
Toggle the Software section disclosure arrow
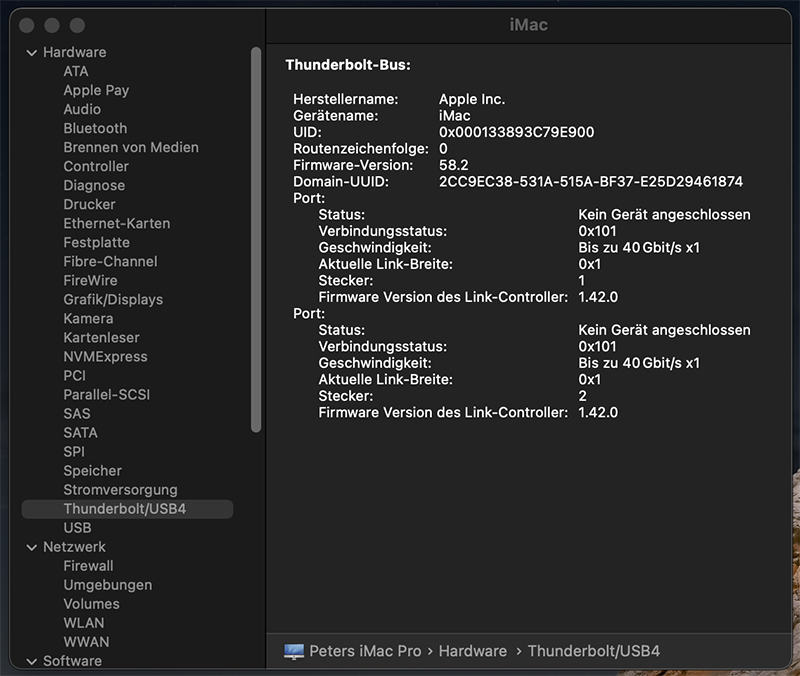tap(30, 661)
